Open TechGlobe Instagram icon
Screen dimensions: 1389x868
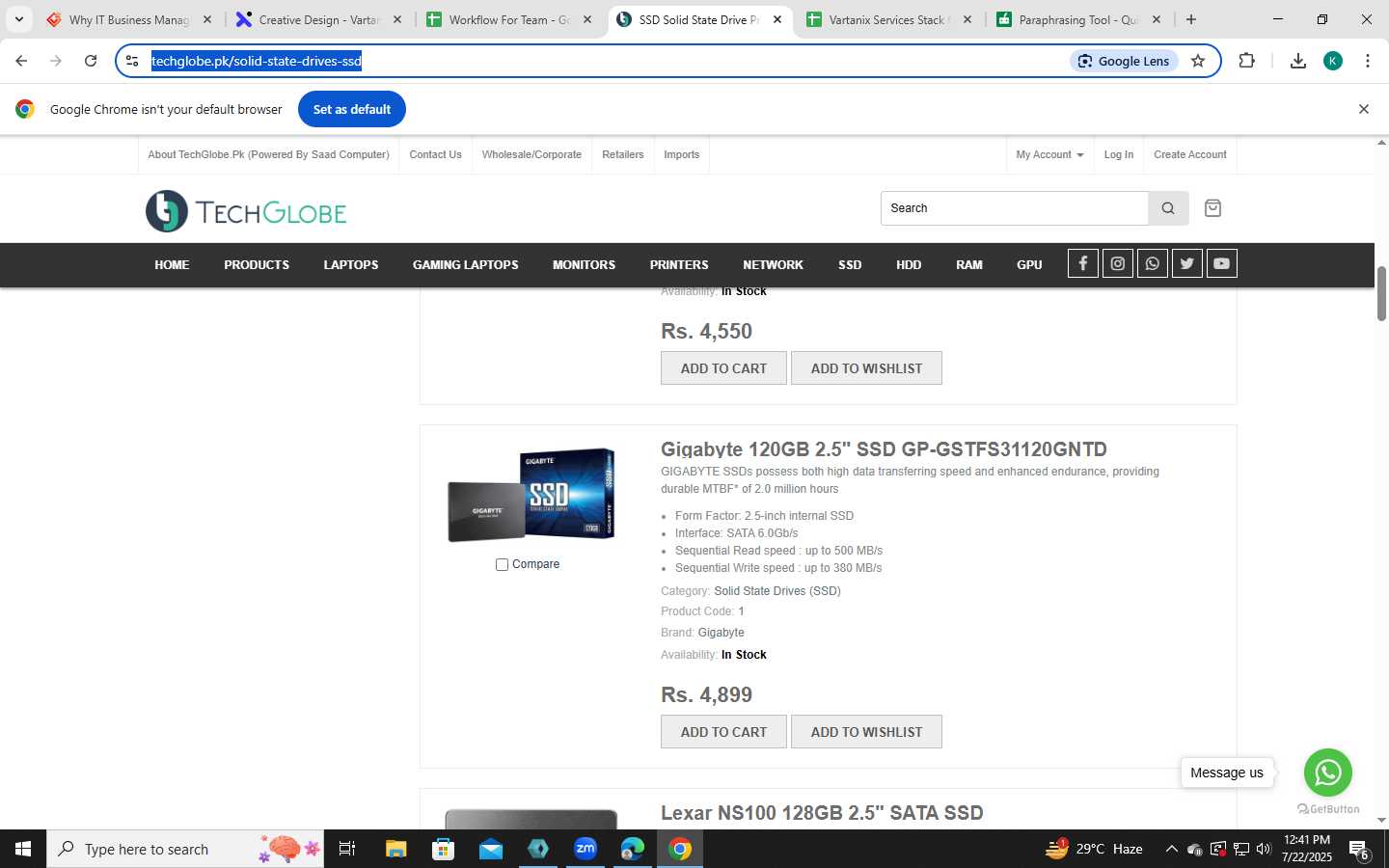tap(1118, 263)
